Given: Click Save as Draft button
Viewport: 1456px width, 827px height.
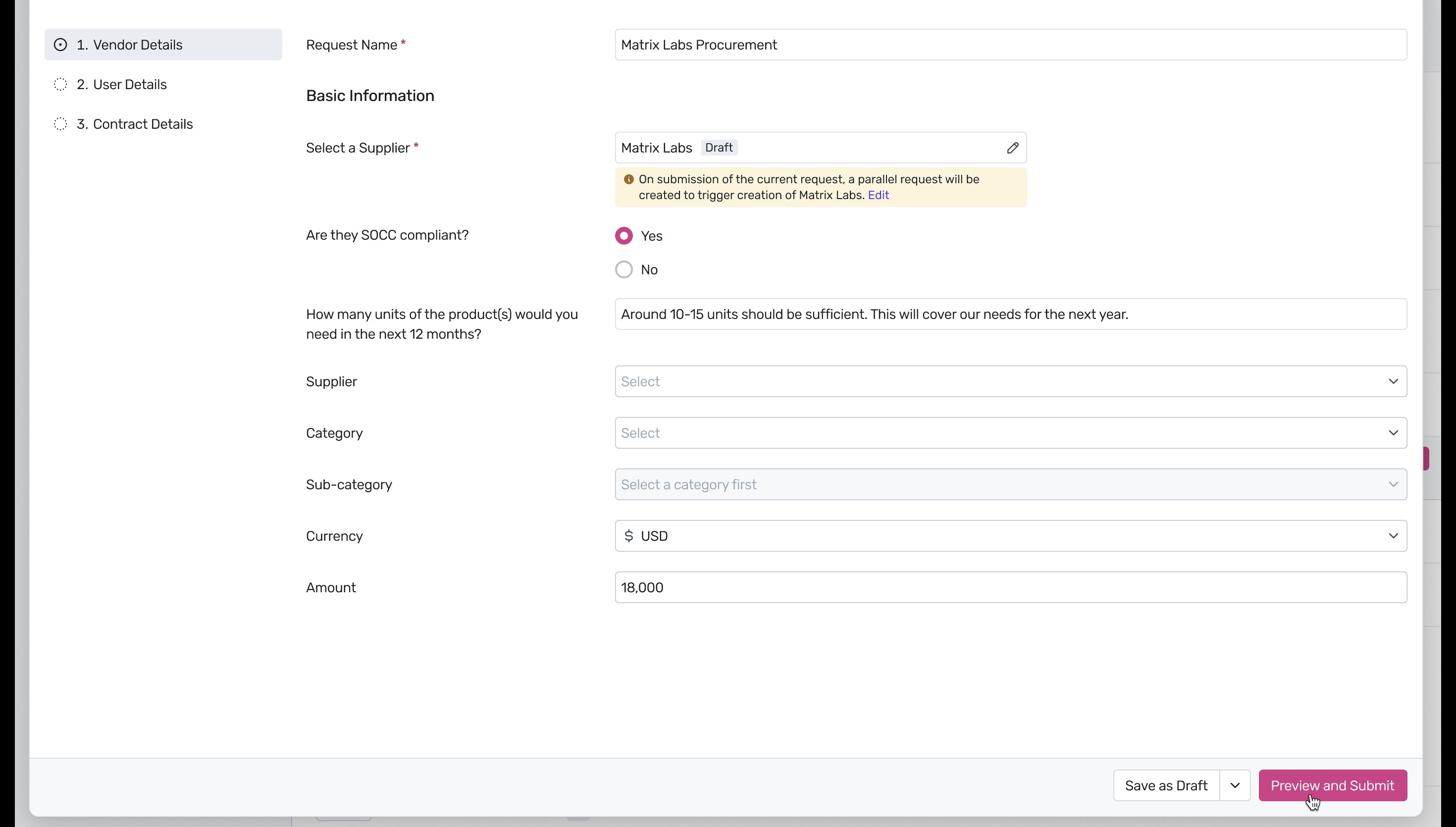Looking at the screenshot, I should point(1166,785).
